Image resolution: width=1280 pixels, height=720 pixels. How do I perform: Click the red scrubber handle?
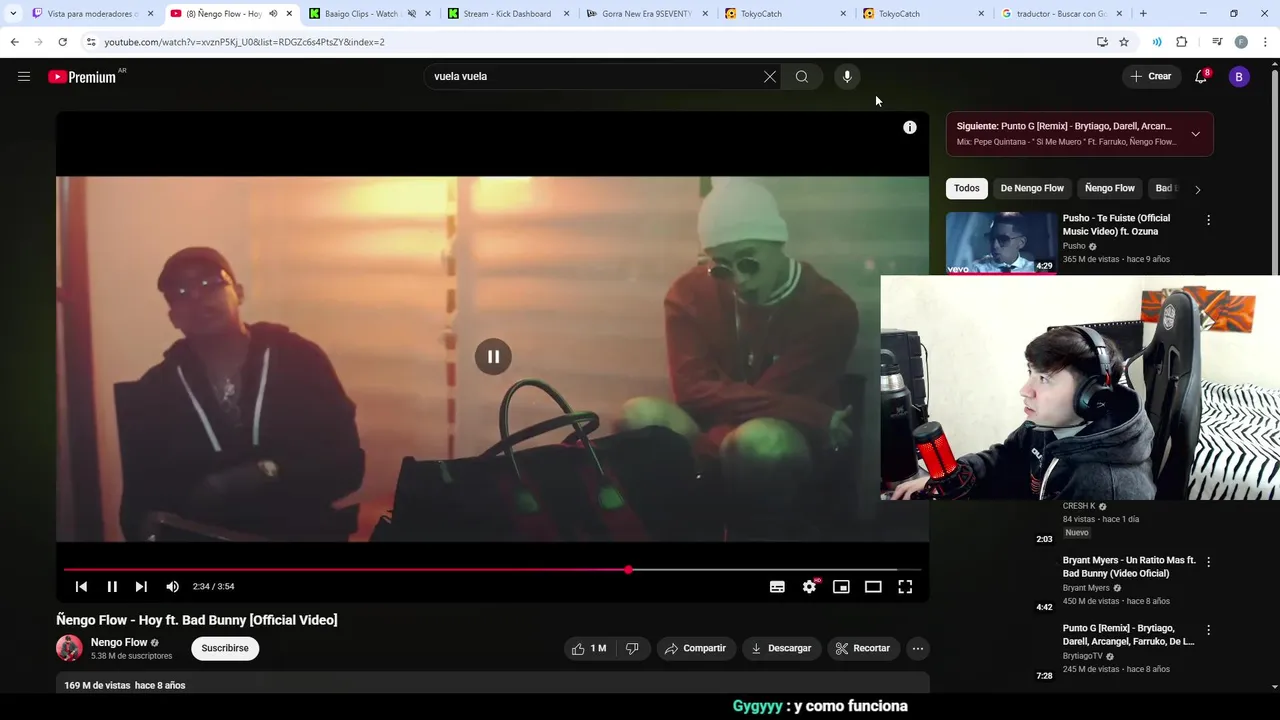point(628,570)
